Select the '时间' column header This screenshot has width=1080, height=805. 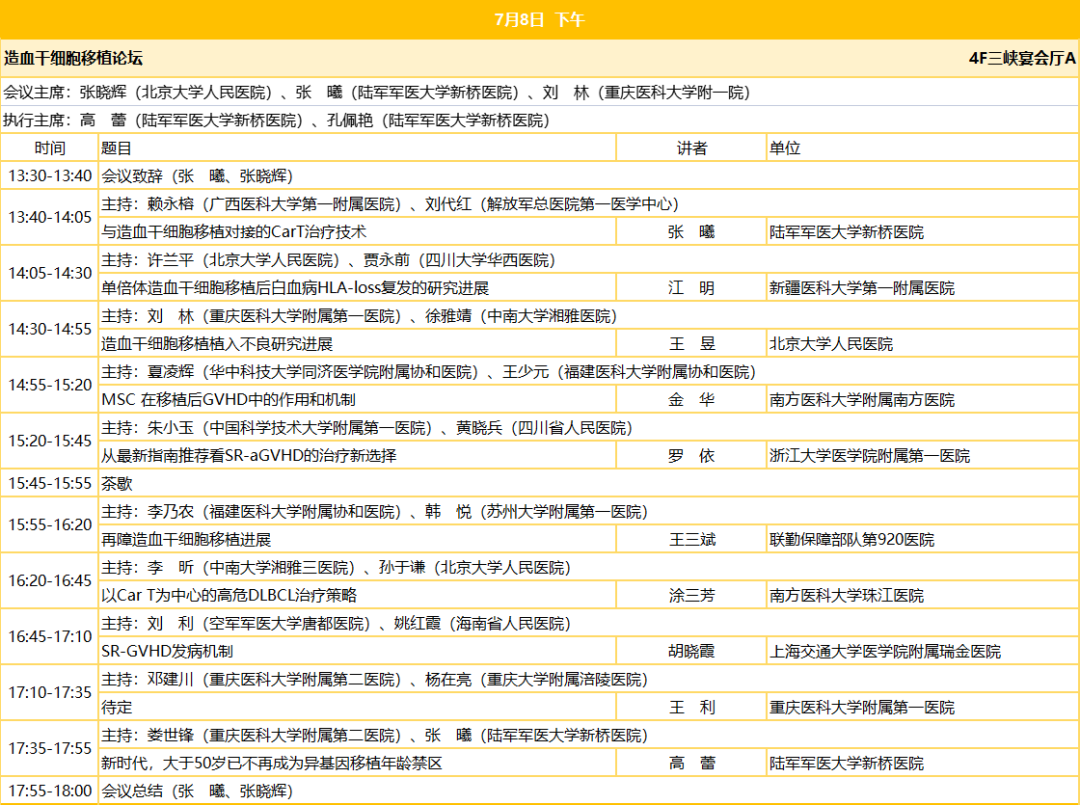tap(50, 148)
